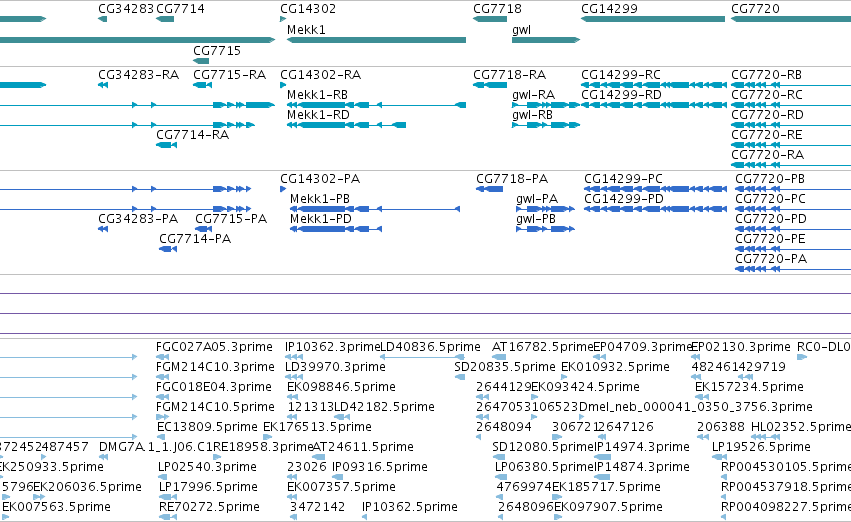Select the Mekk1-PD protein label
The width and height of the screenshot is (851, 522).
(321, 219)
